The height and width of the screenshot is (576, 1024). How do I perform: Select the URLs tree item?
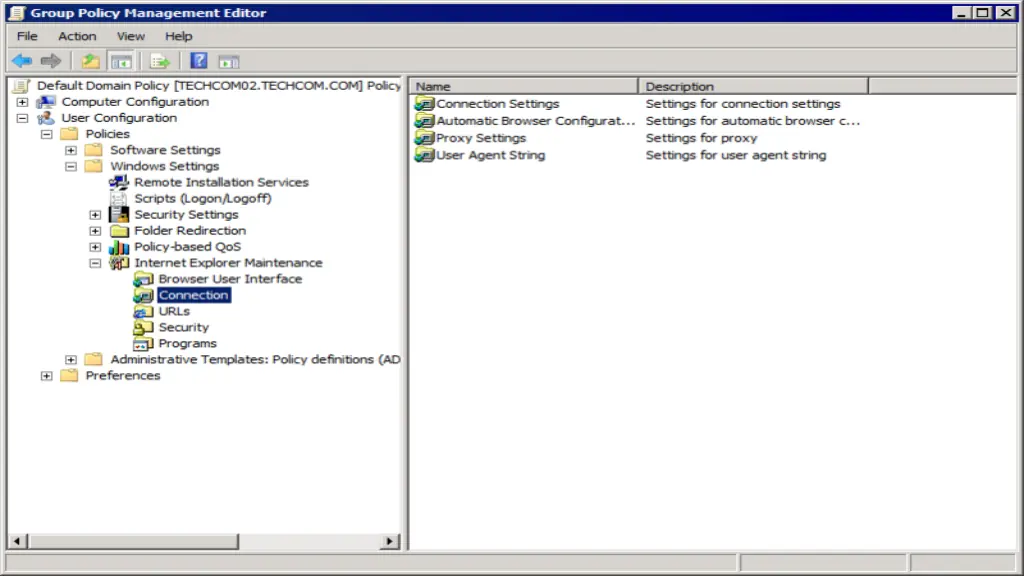pos(174,312)
